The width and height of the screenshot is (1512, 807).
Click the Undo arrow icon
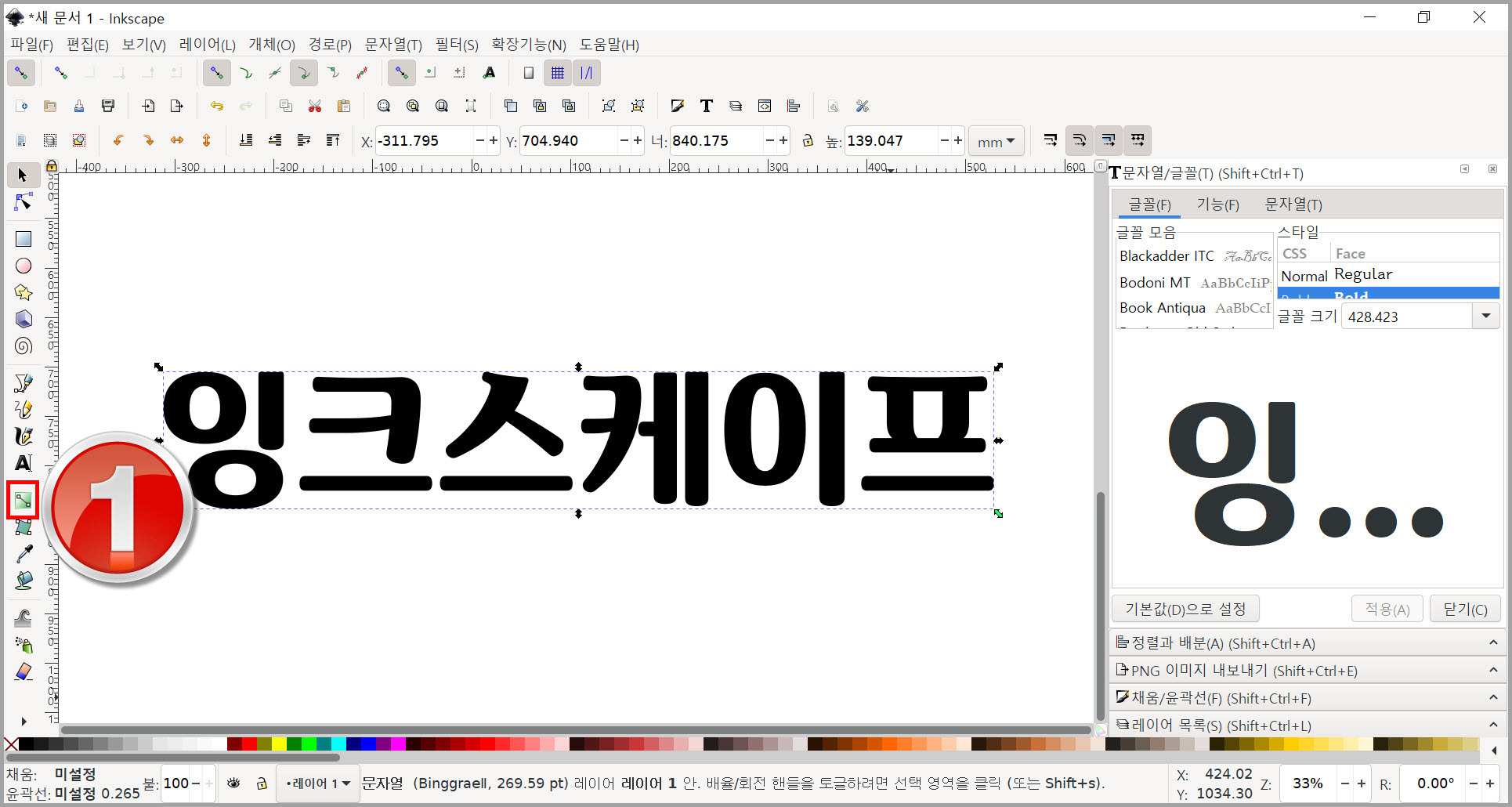[x=217, y=106]
